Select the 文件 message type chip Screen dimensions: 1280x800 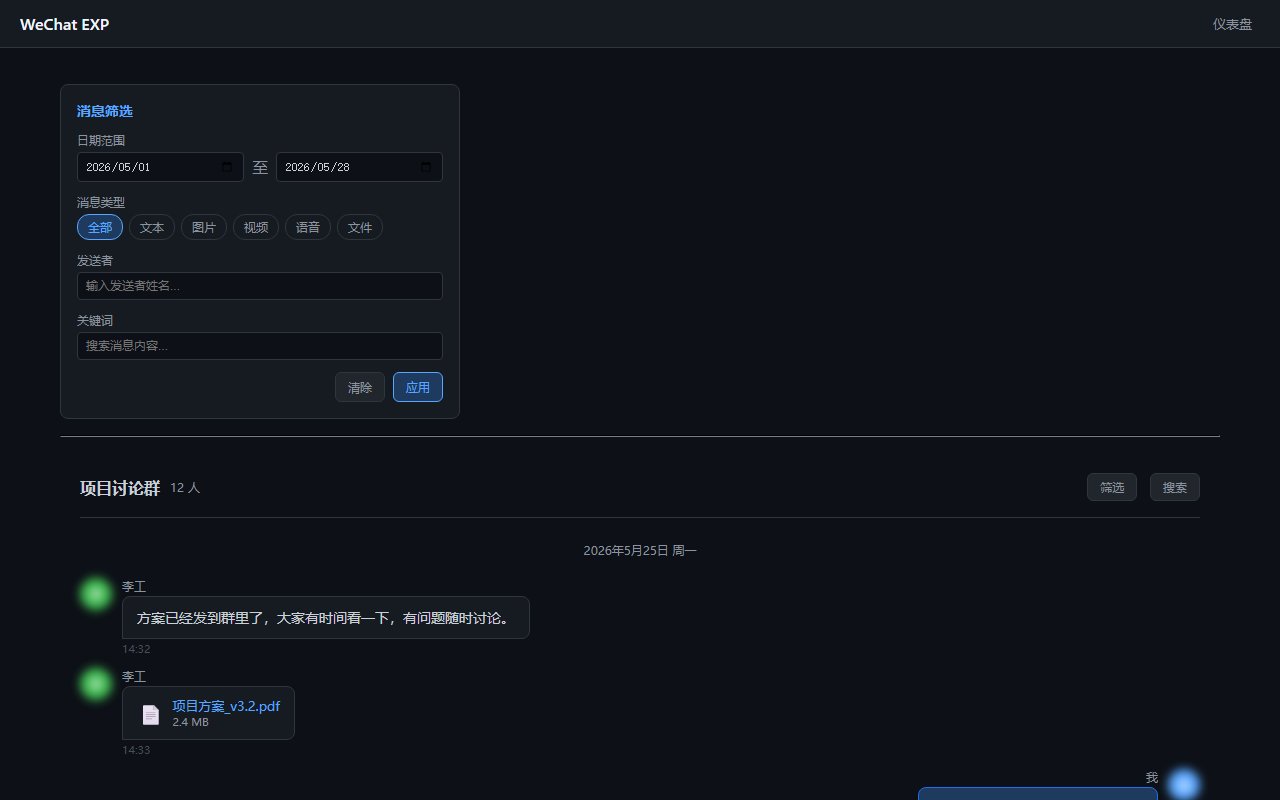360,227
